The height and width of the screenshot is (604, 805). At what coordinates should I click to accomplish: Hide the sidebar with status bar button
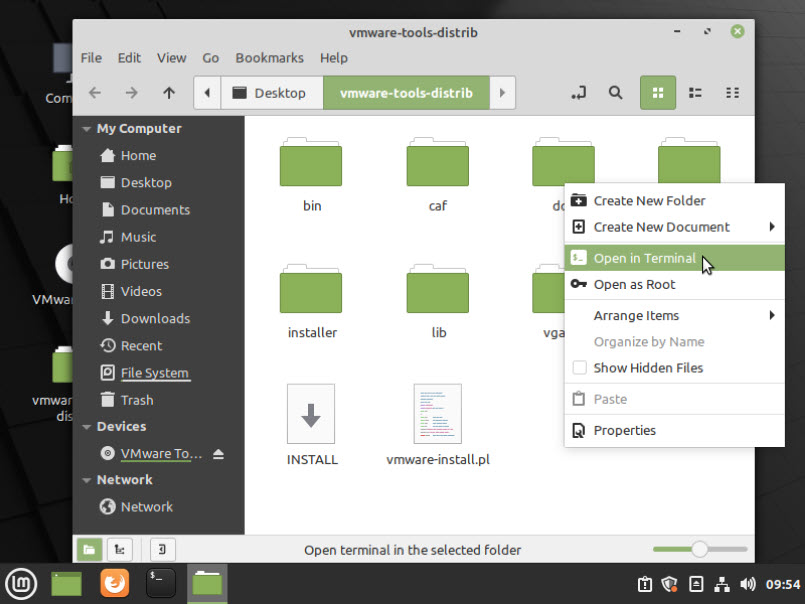[x=162, y=550]
